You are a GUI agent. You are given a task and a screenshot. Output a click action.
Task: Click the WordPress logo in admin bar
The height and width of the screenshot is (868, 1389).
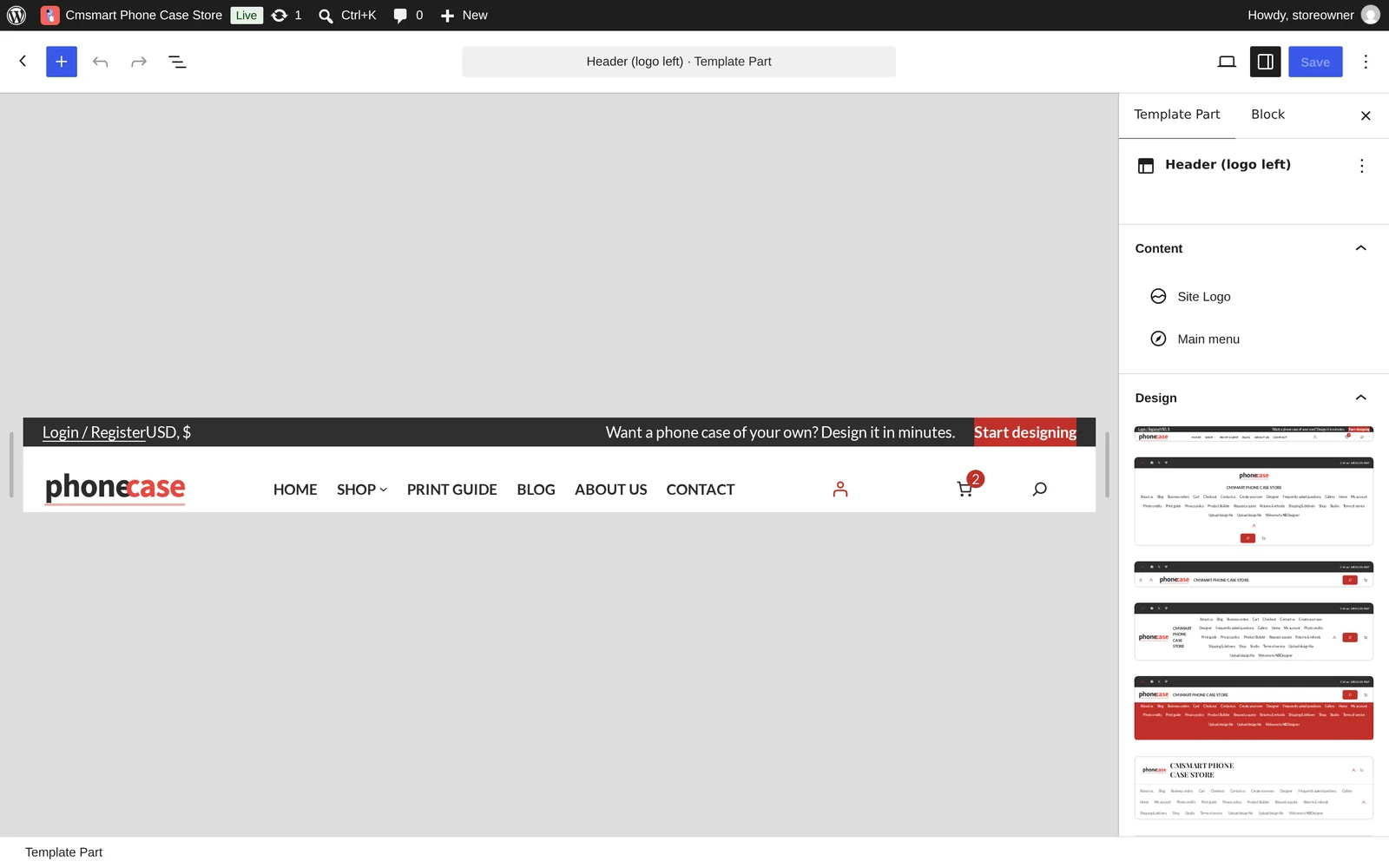(x=16, y=15)
